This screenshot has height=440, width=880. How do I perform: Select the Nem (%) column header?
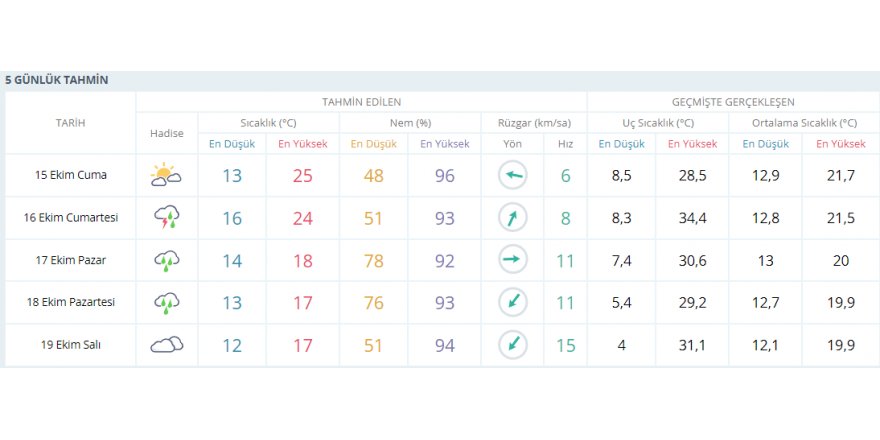tap(410, 123)
